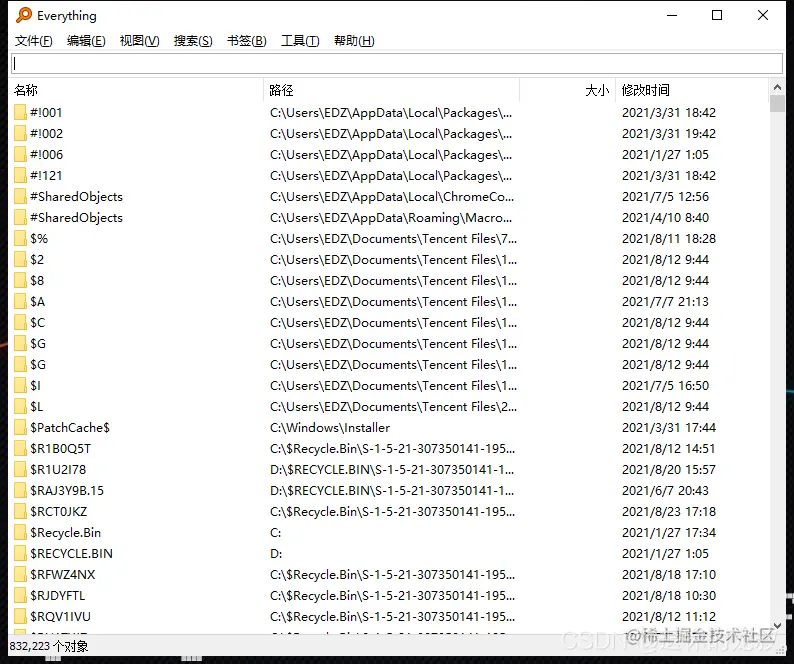Select folder icon of #!002

pyautogui.click(x=20, y=134)
